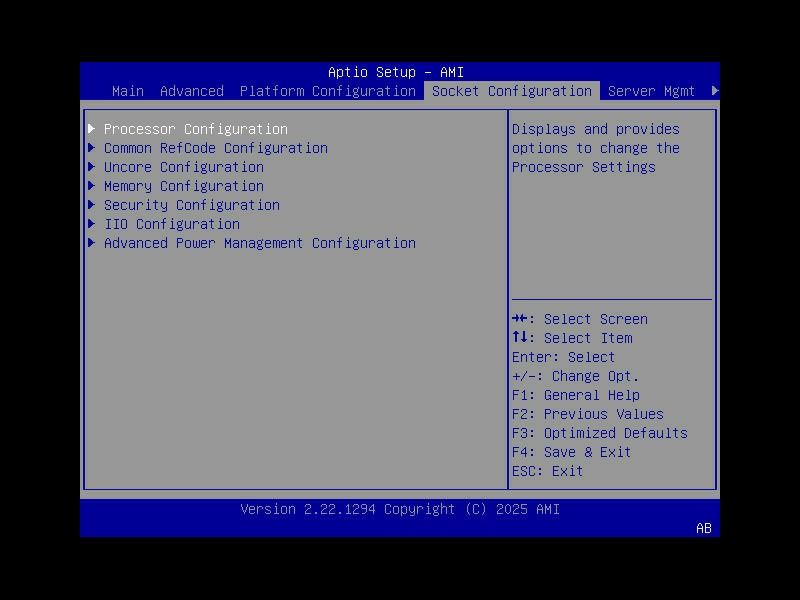Expand the IIO Configuration triangle arrow

[x=91, y=224]
